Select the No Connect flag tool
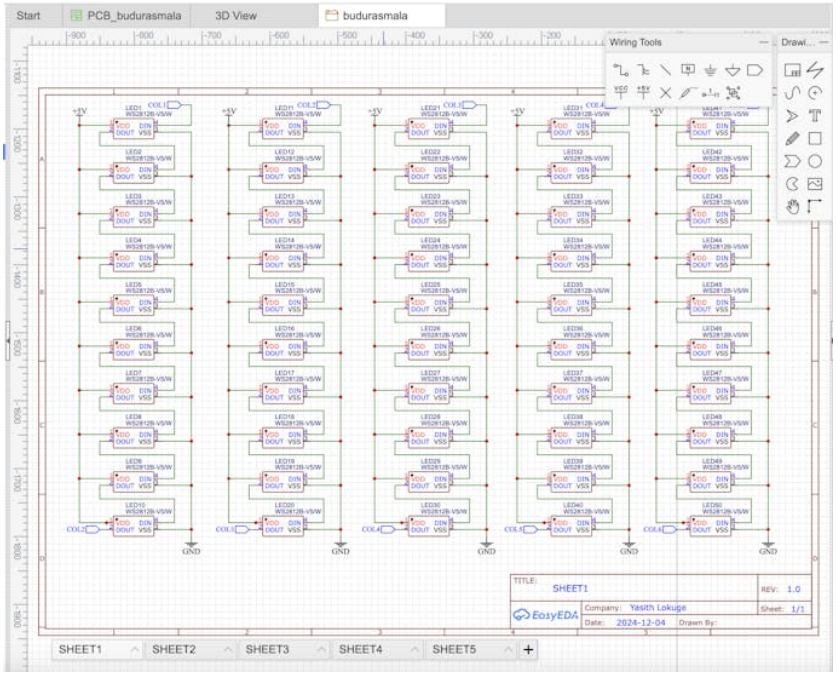 pos(666,92)
